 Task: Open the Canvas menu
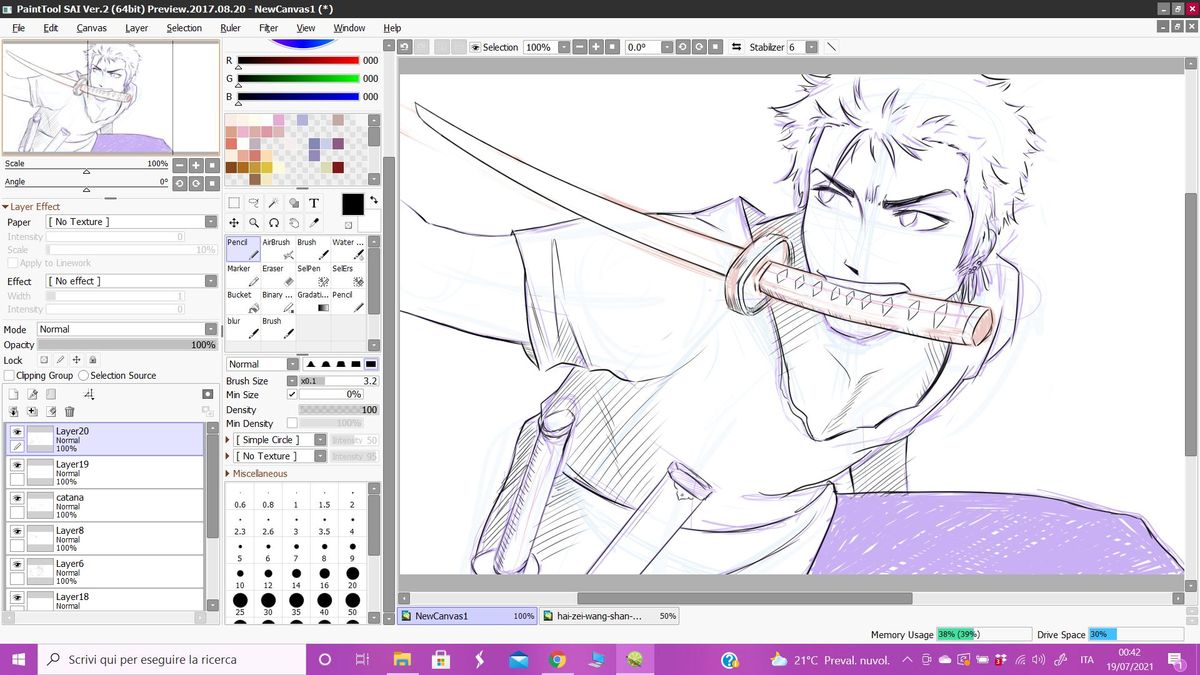92,28
